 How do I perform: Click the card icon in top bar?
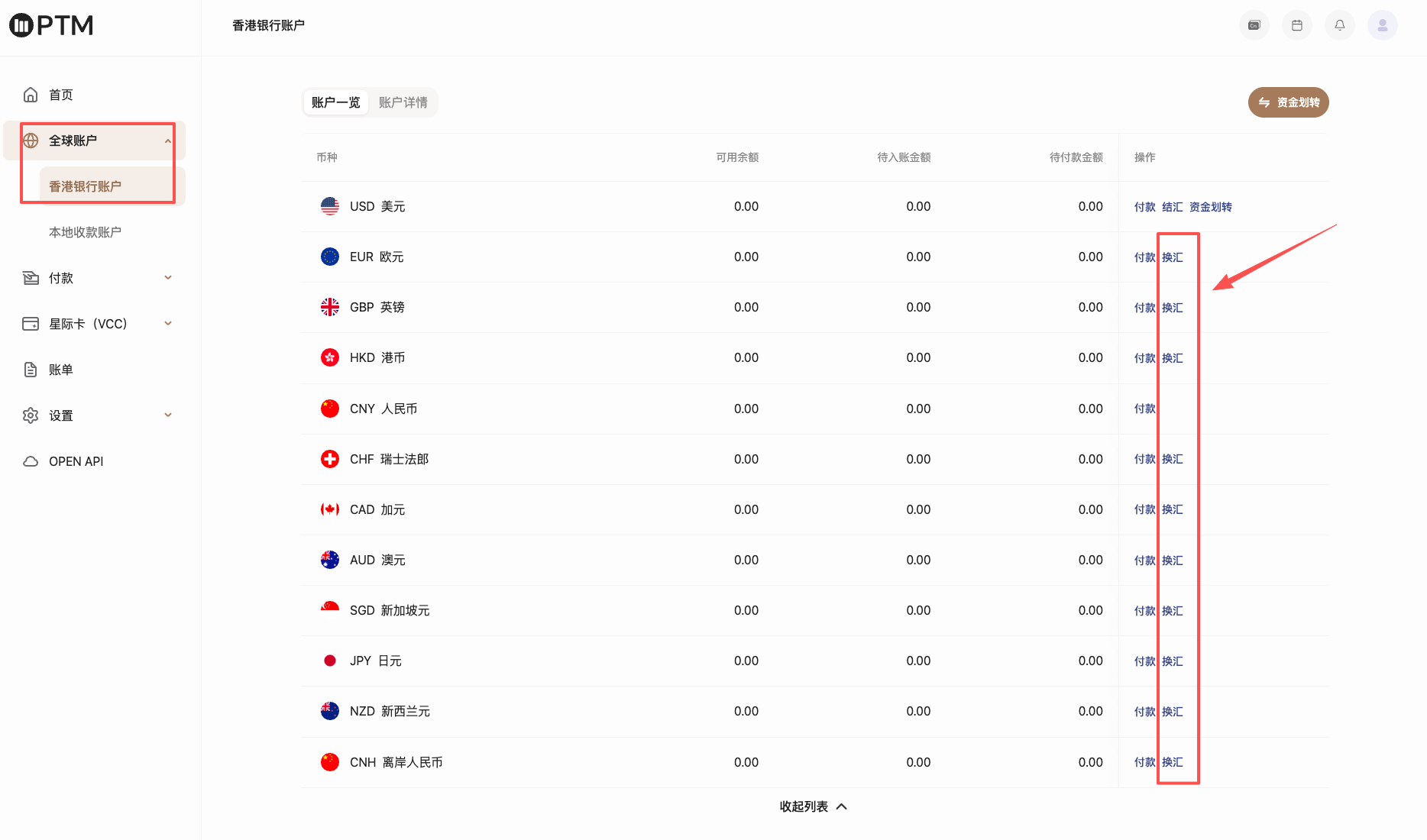(x=1254, y=25)
